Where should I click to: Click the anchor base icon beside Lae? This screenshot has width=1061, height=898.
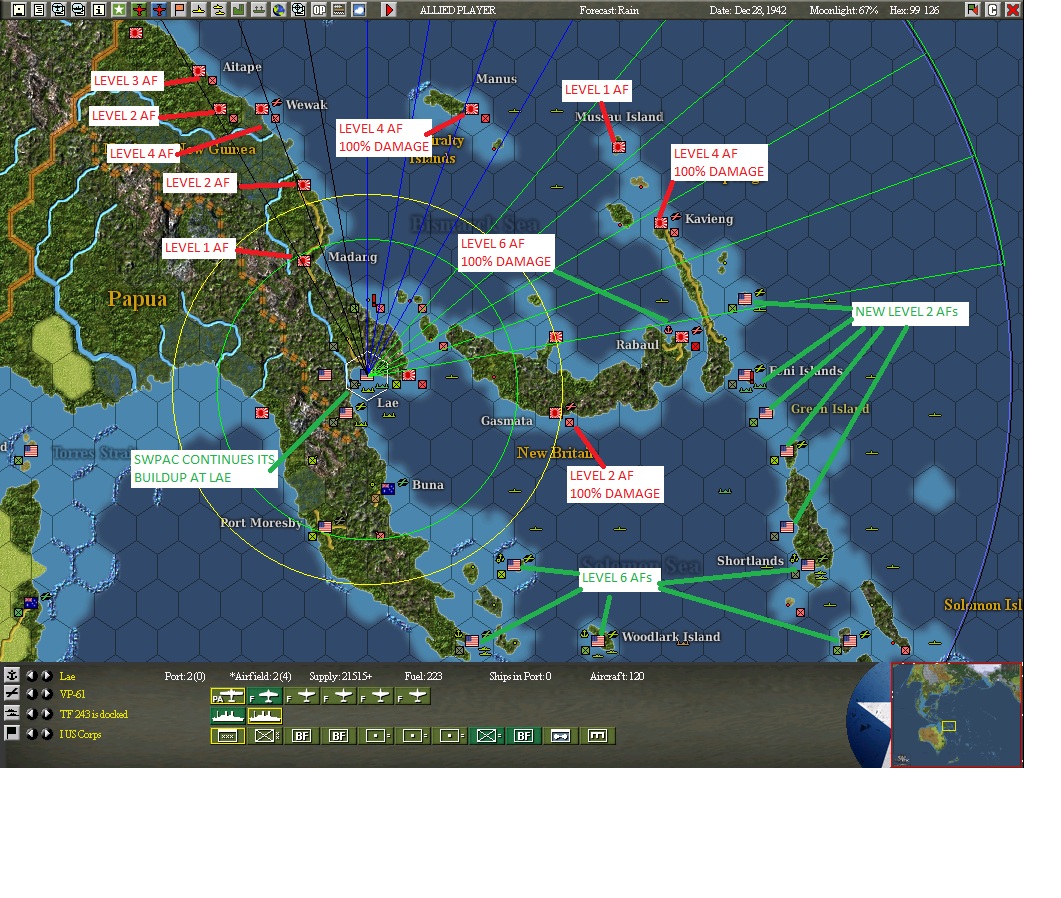12,675
